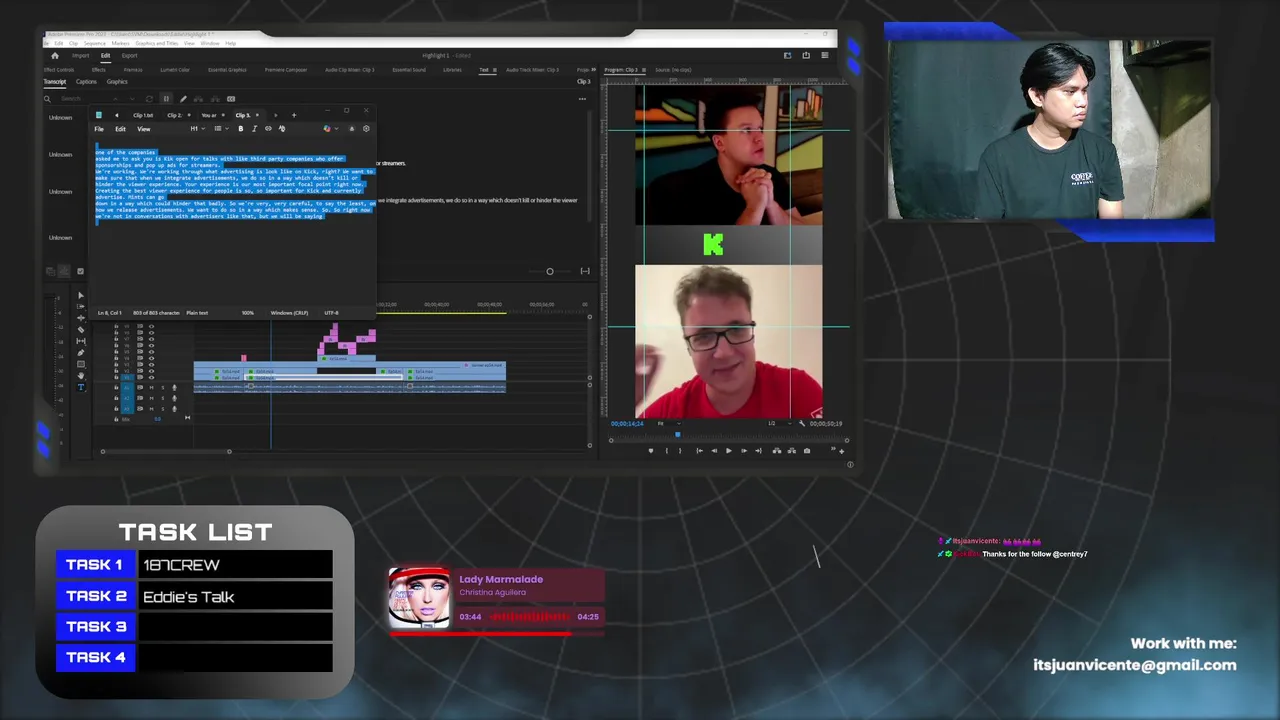
Task: Select the Selection tool in timeline toolbar
Action: (x=81, y=295)
